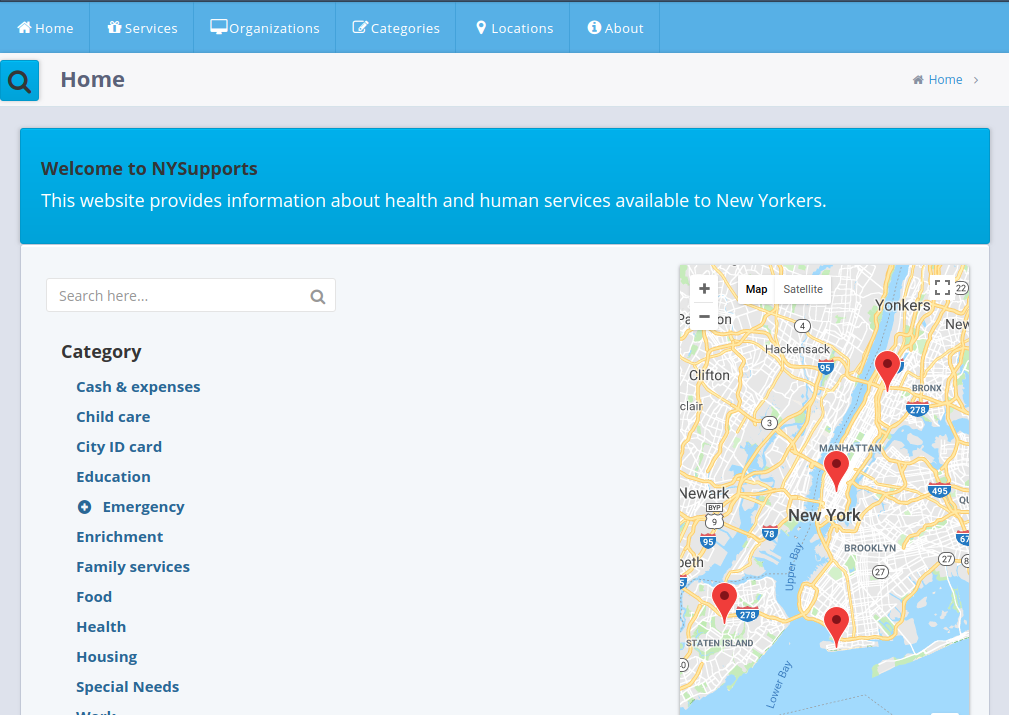
Task: Open the Home navigation menu item
Action: point(45,28)
